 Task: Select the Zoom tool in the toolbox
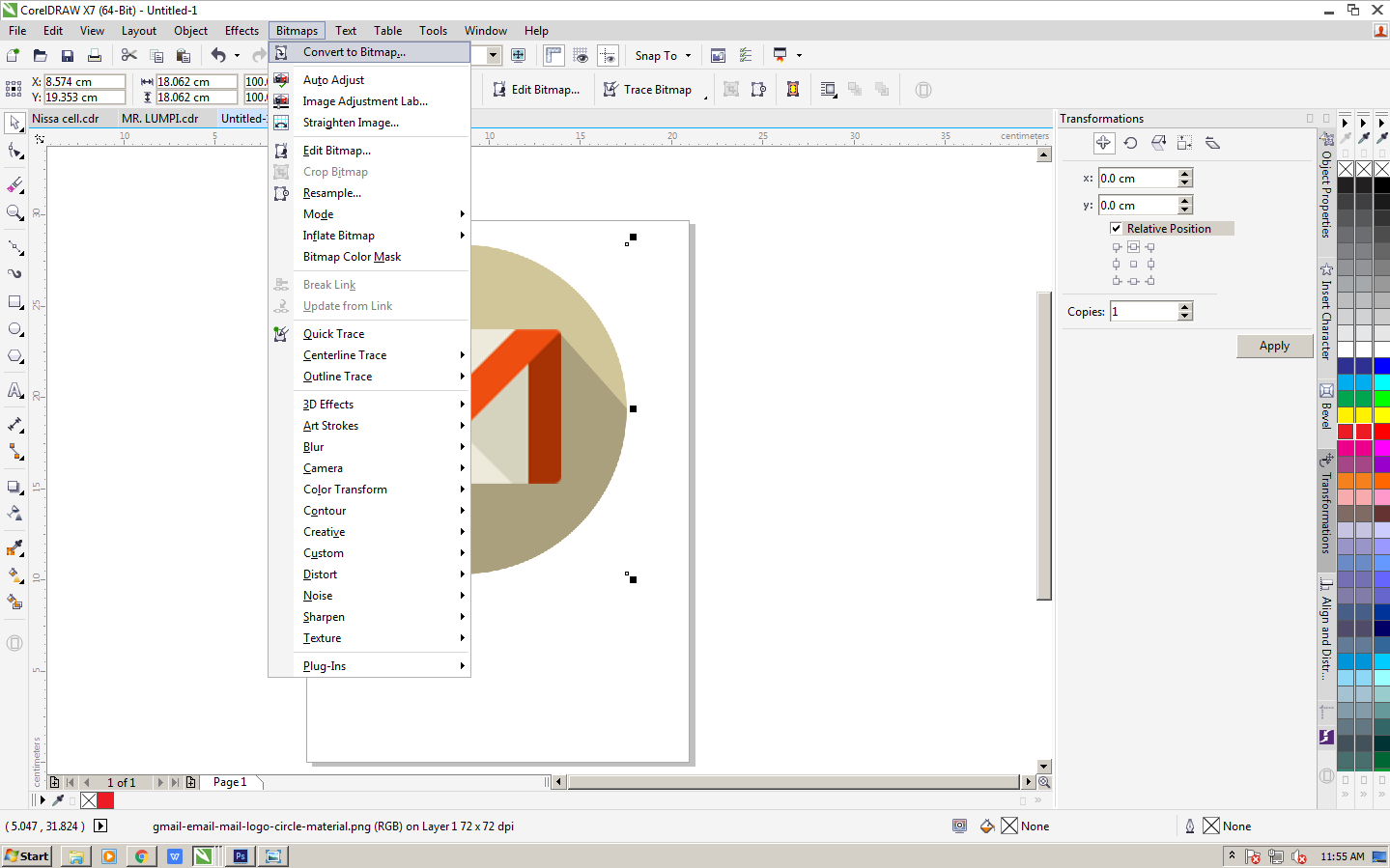14,212
